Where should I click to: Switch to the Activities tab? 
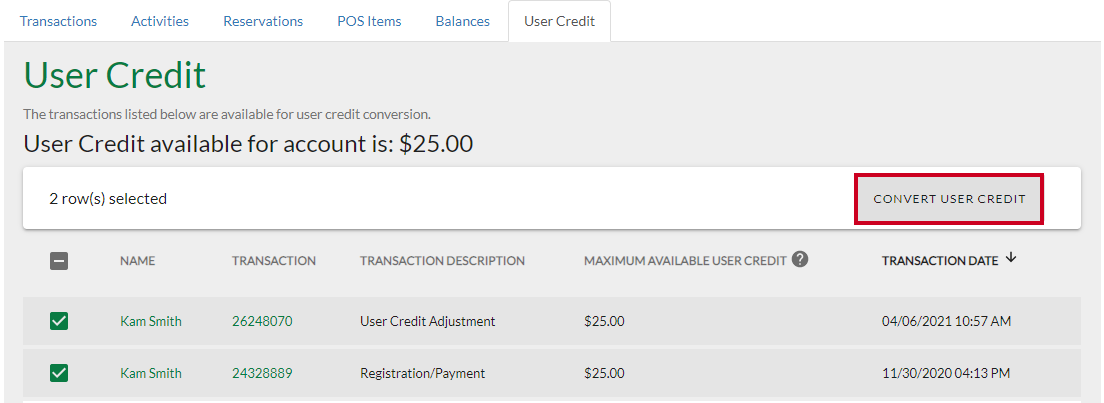[x=160, y=21]
